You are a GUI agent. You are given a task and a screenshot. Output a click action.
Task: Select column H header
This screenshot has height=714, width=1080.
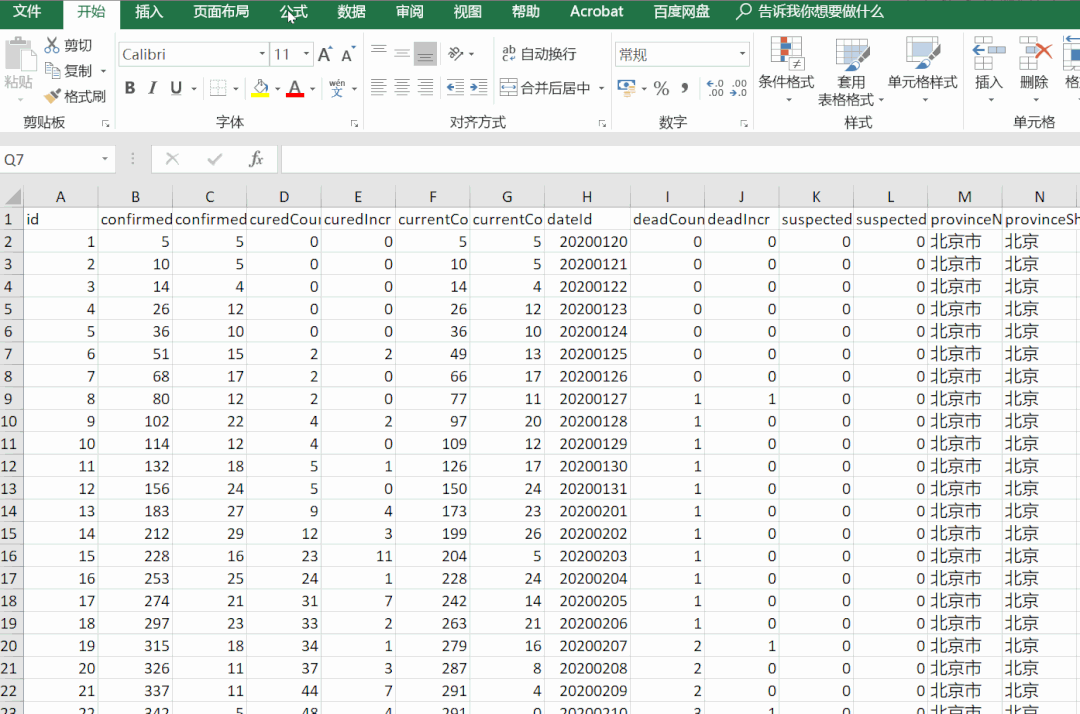pos(587,197)
